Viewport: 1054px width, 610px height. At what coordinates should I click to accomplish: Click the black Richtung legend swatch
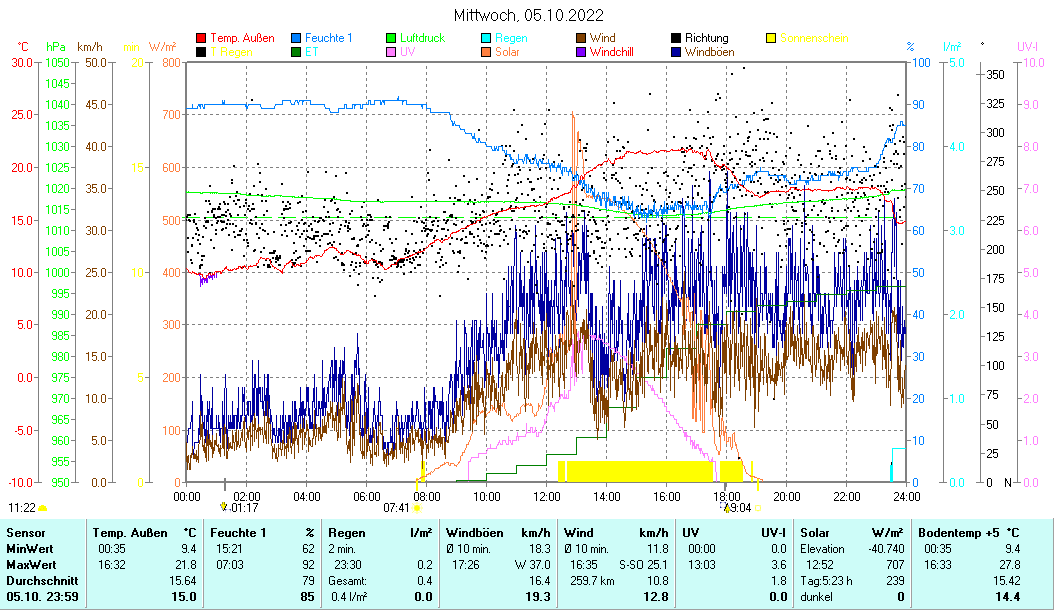pyautogui.click(x=676, y=38)
